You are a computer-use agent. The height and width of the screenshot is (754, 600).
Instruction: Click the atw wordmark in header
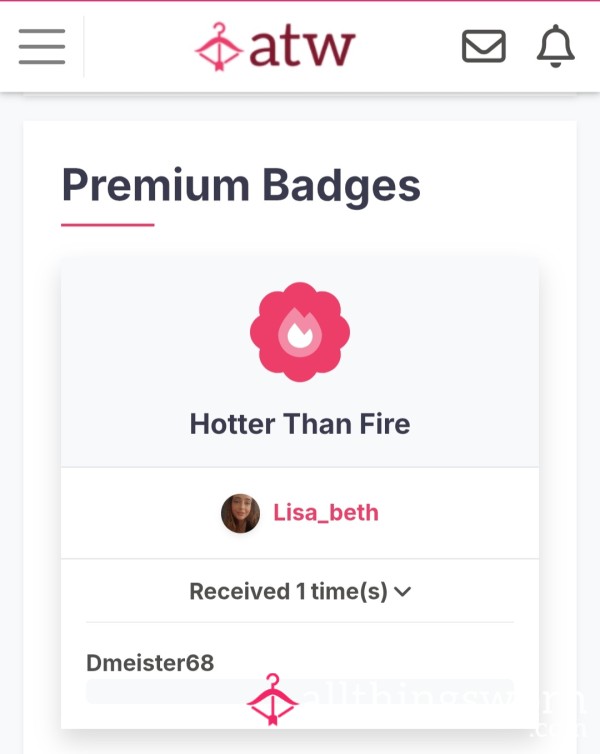pyautogui.click(x=302, y=47)
